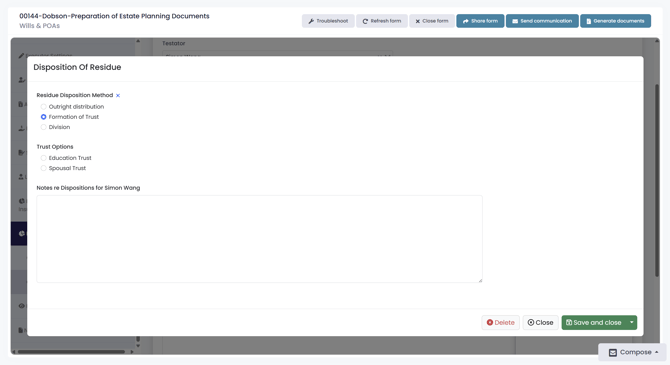
Task: Click the envelope icon on Compose
Action: click(613, 353)
